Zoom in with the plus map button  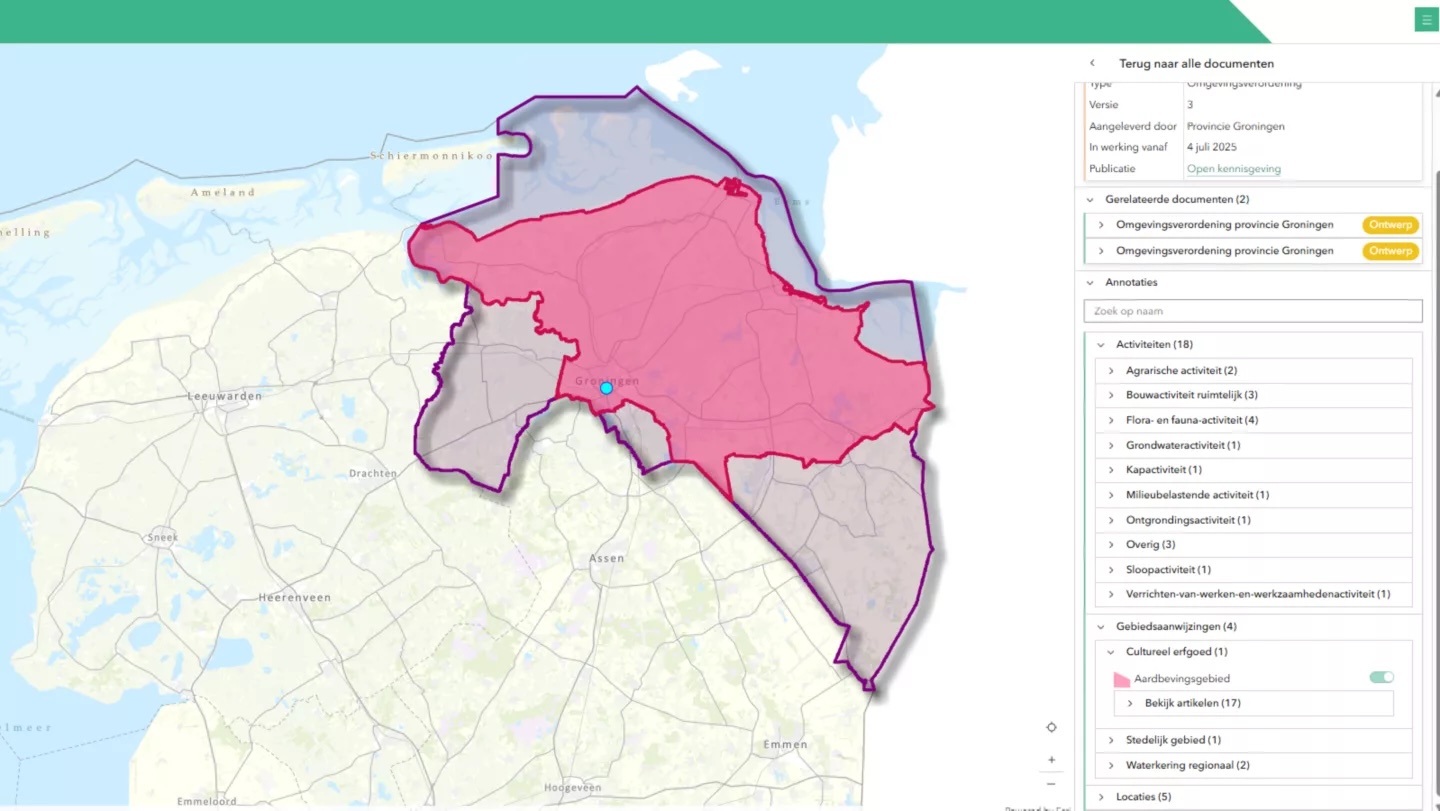tap(1051, 760)
